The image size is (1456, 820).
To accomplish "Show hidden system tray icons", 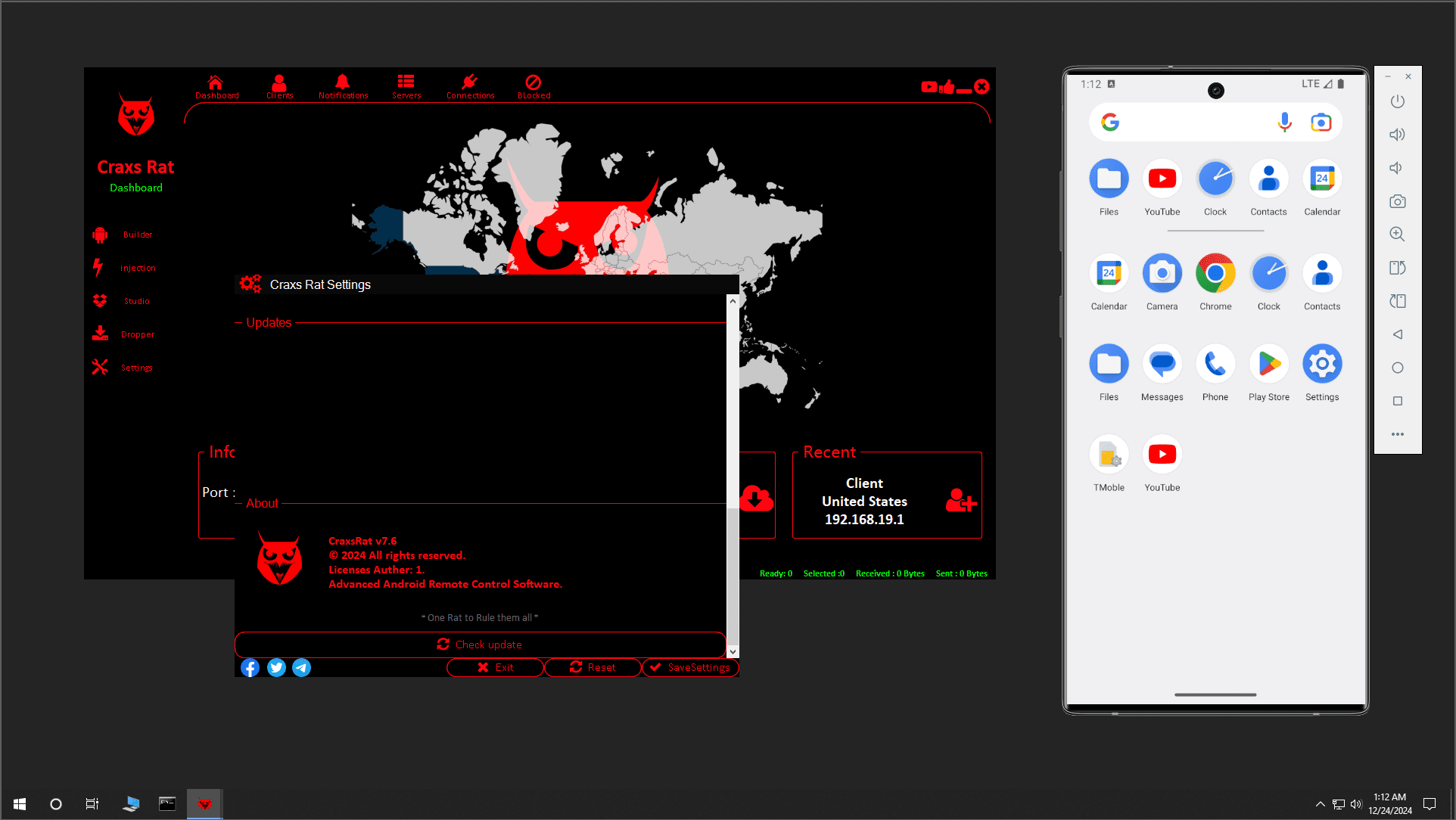I will click(x=1320, y=804).
